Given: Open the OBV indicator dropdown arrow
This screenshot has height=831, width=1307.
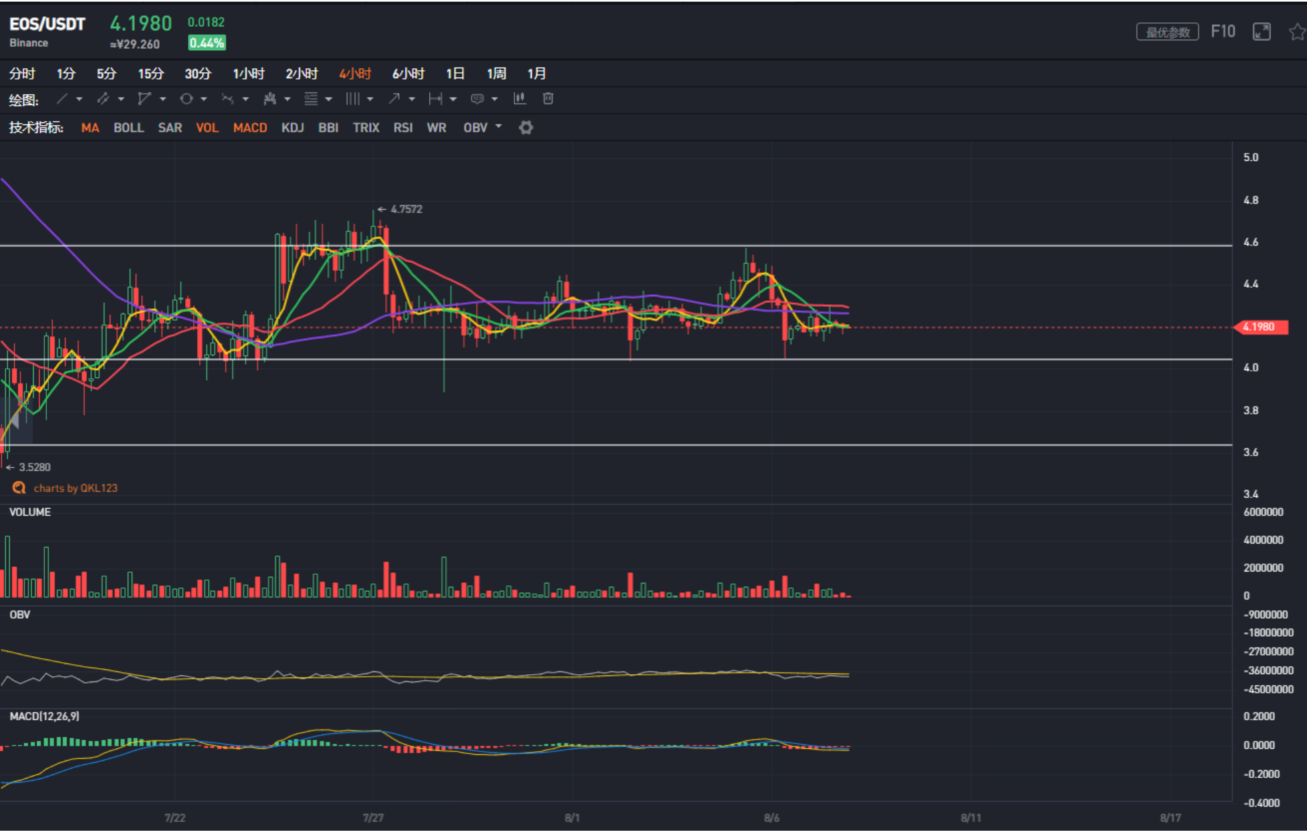Looking at the screenshot, I should click(x=498, y=127).
